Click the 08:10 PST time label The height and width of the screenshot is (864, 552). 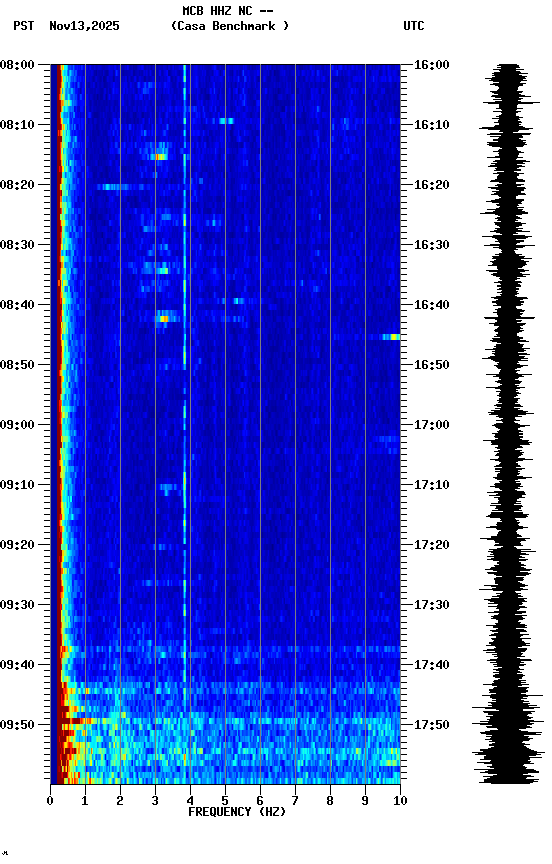[x=17, y=125]
